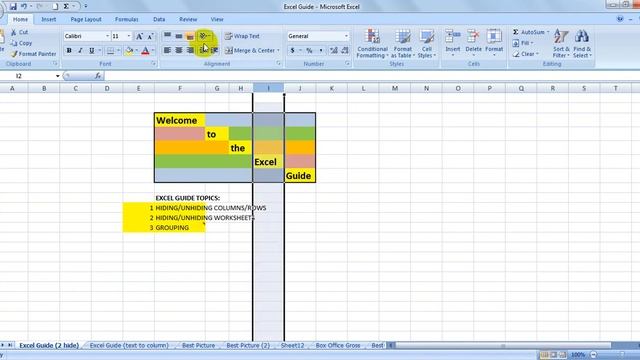Image resolution: width=640 pixels, height=360 pixels.
Task: Apply Bold formatting
Action: tap(69, 51)
